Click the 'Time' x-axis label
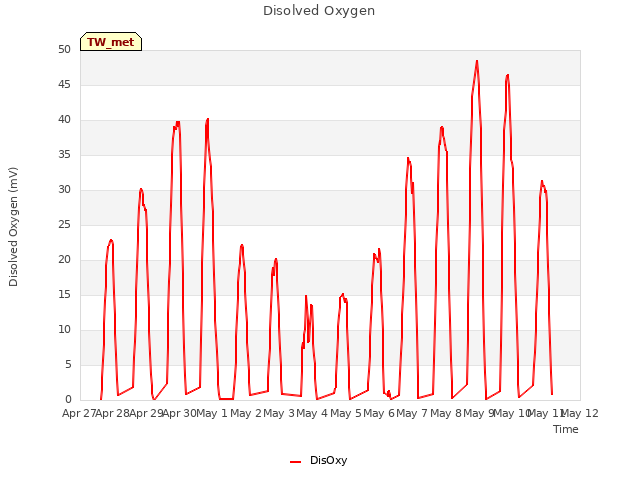 pyautogui.click(x=566, y=429)
